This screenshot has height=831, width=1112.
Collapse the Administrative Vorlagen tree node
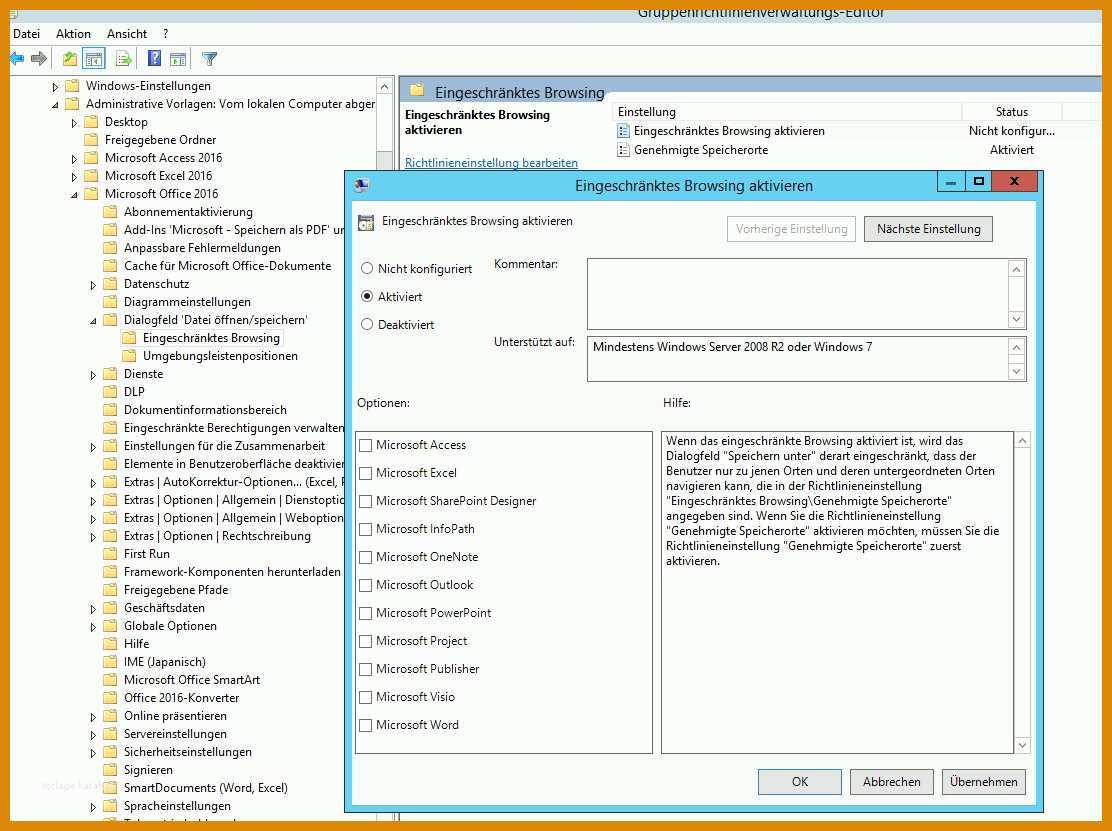[x=55, y=105]
